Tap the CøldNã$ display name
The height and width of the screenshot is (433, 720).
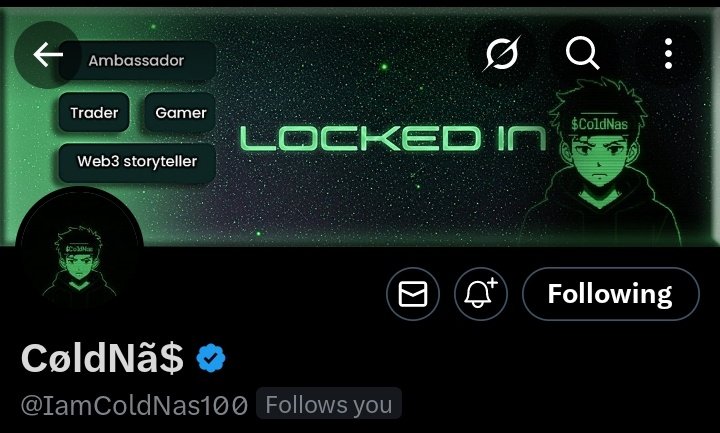click(102, 359)
